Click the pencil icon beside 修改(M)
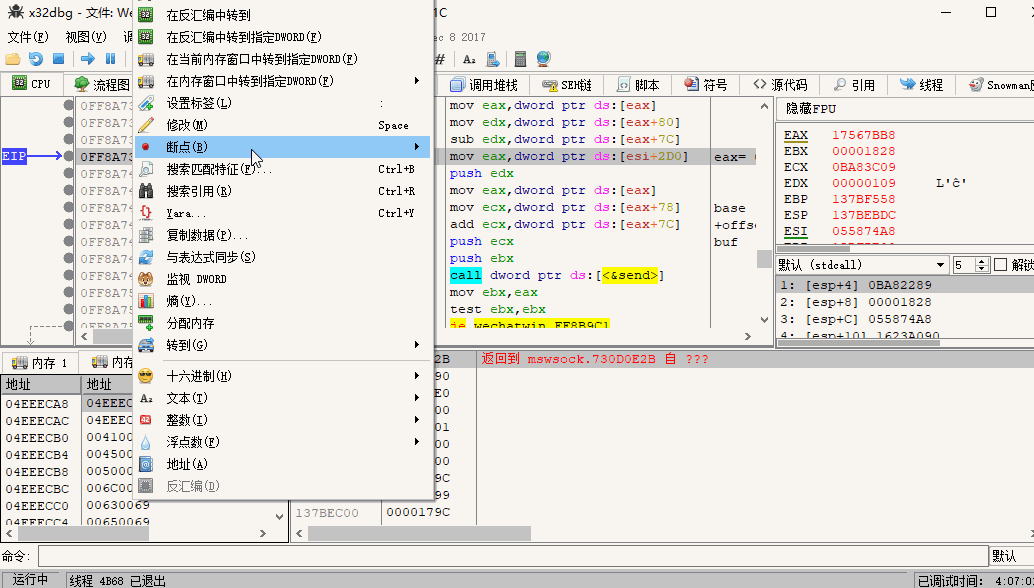The width and height of the screenshot is (1034, 588). 146,125
